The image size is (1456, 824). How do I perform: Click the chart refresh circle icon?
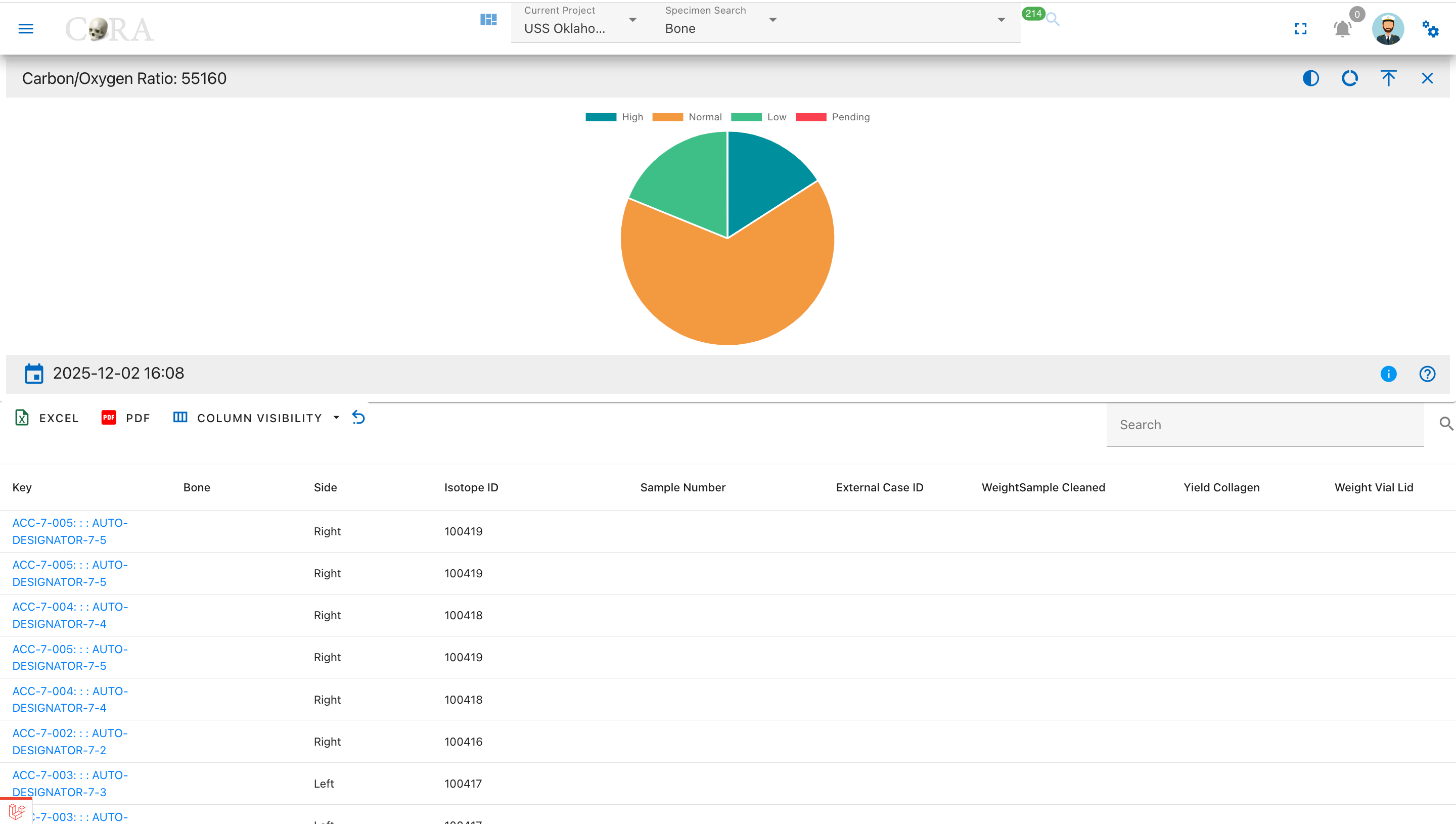(1350, 78)
